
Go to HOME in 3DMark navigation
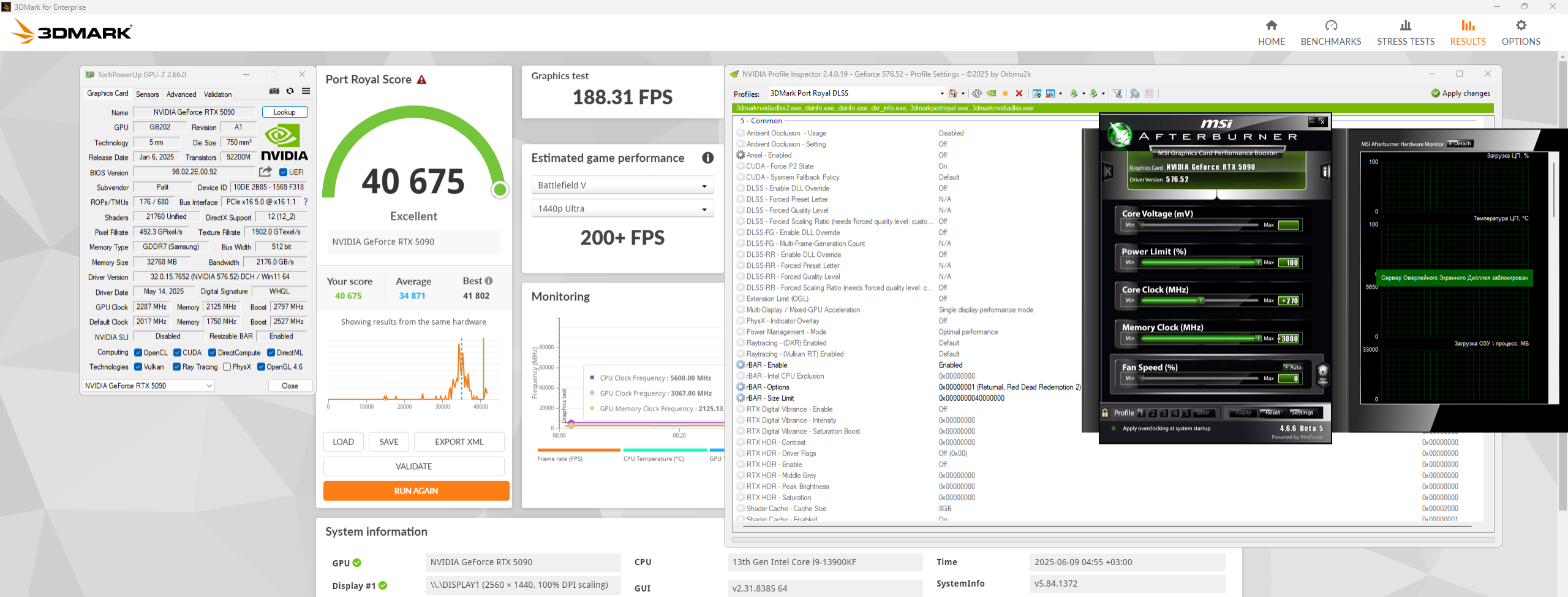[1272, 32]
